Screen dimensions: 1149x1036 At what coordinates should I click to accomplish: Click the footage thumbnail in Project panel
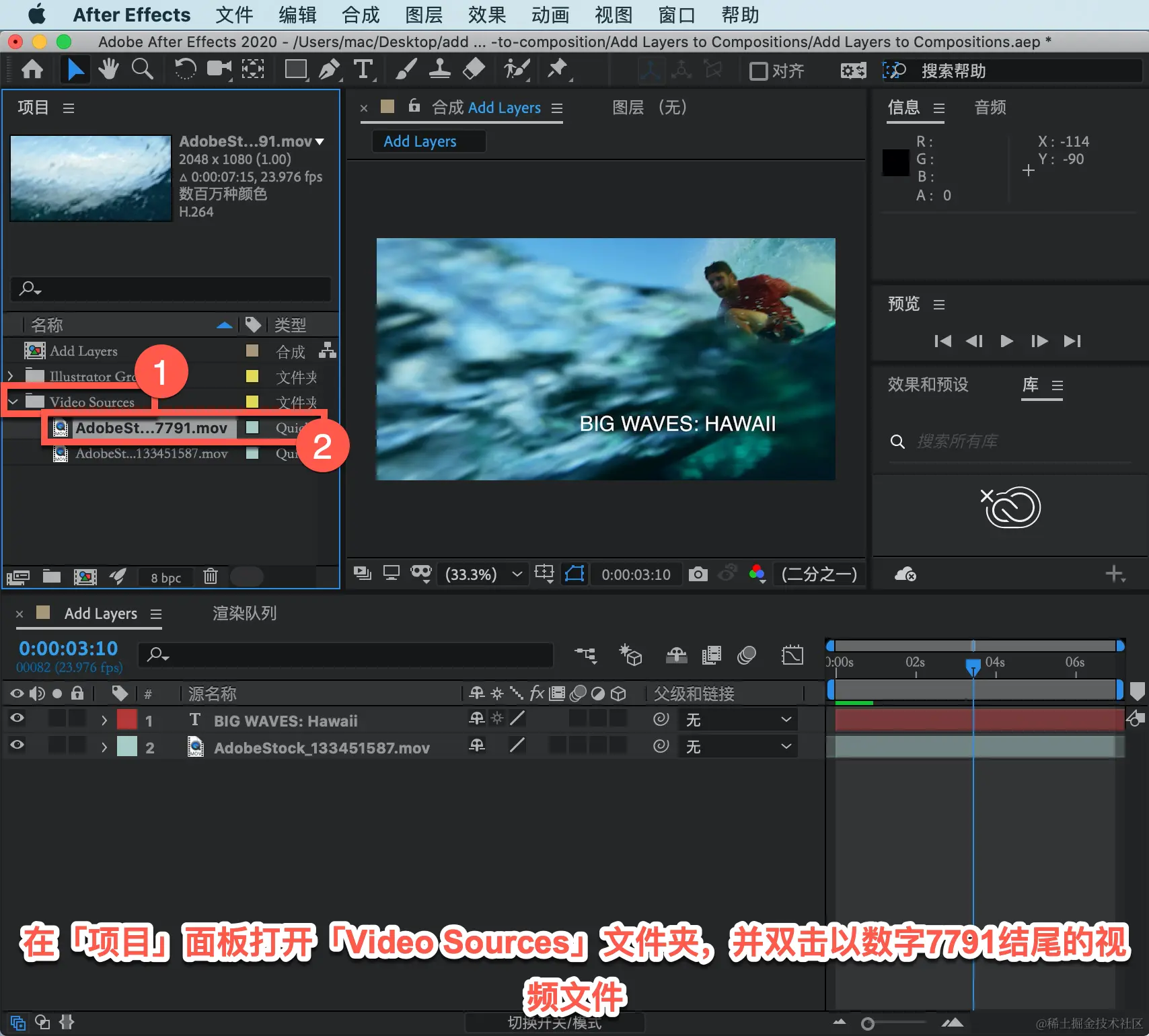point(91,178)
